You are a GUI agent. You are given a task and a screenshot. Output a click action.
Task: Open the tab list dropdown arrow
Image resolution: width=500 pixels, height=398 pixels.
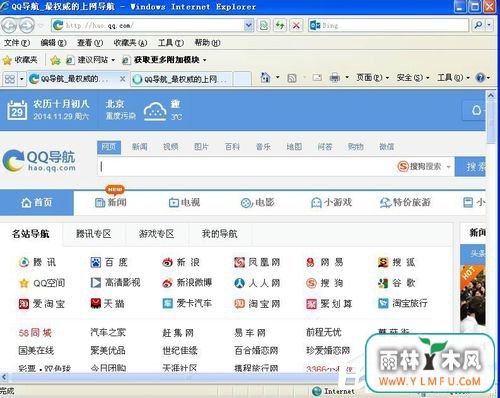coord(22,79)
